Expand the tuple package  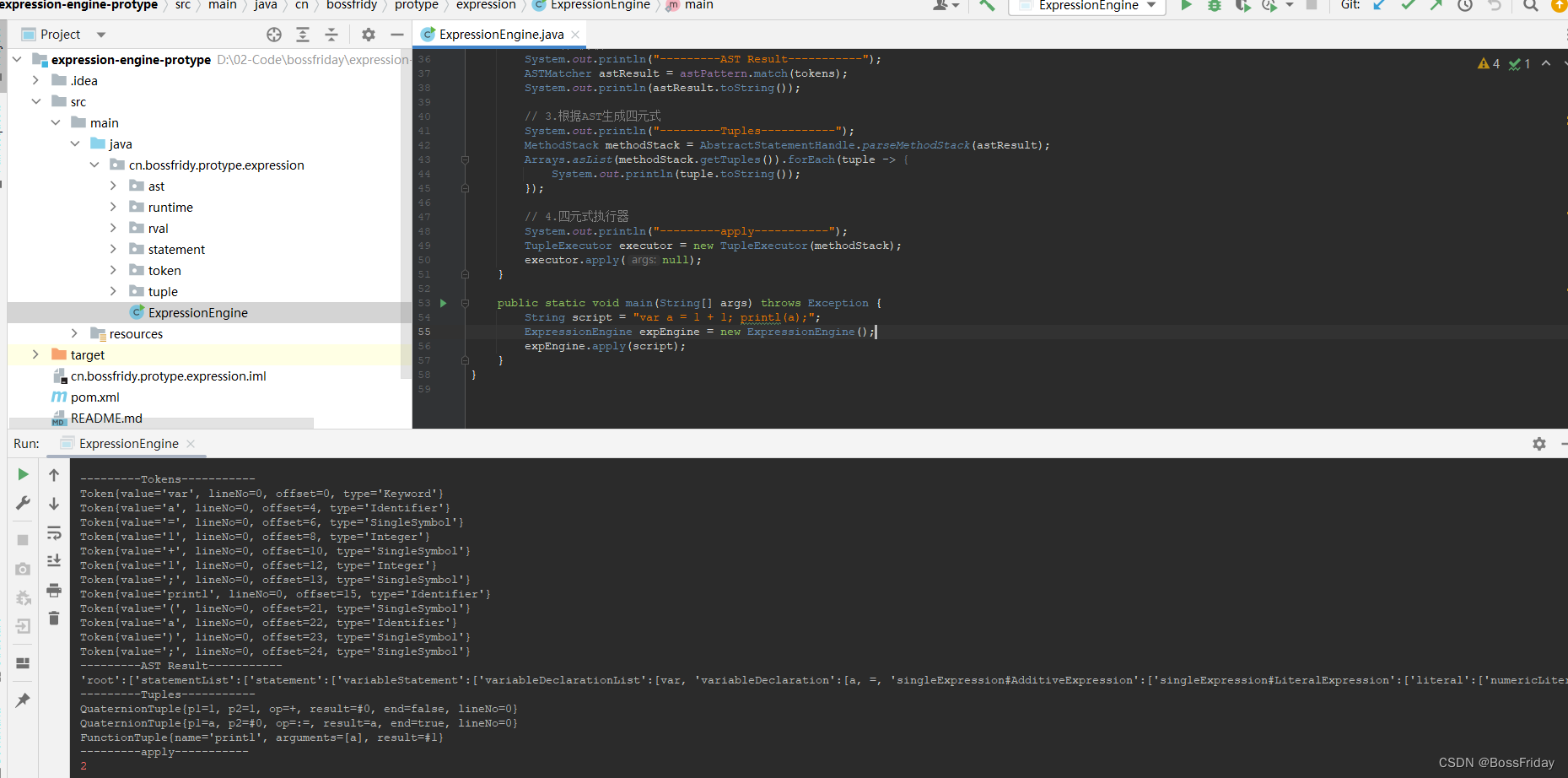[113, 291]
